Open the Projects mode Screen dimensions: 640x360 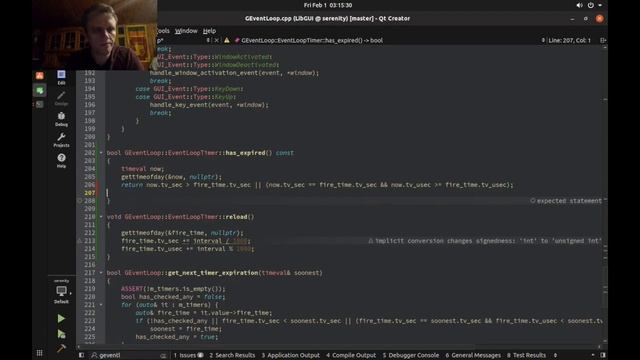[61, 140]
